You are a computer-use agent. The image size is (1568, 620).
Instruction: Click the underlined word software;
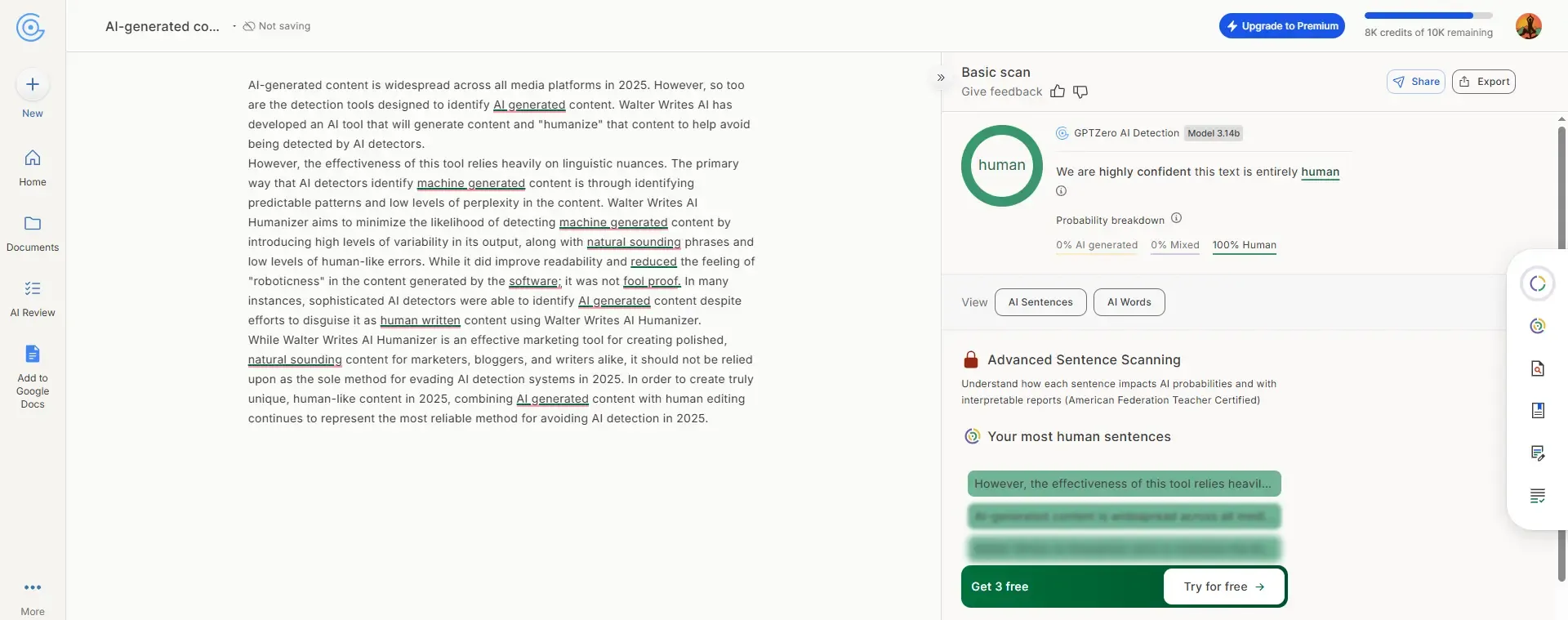point(535,281)
